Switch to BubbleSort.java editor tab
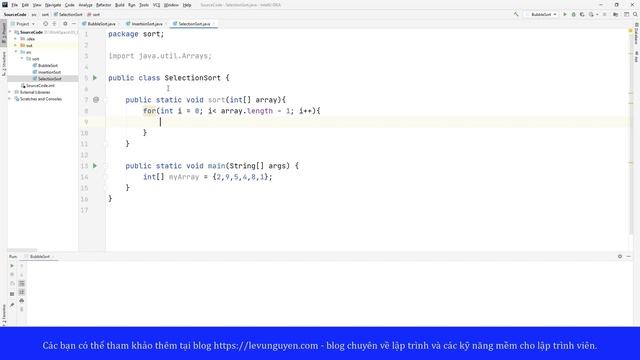This screenshot has height=360, width=640. [101, 24]
